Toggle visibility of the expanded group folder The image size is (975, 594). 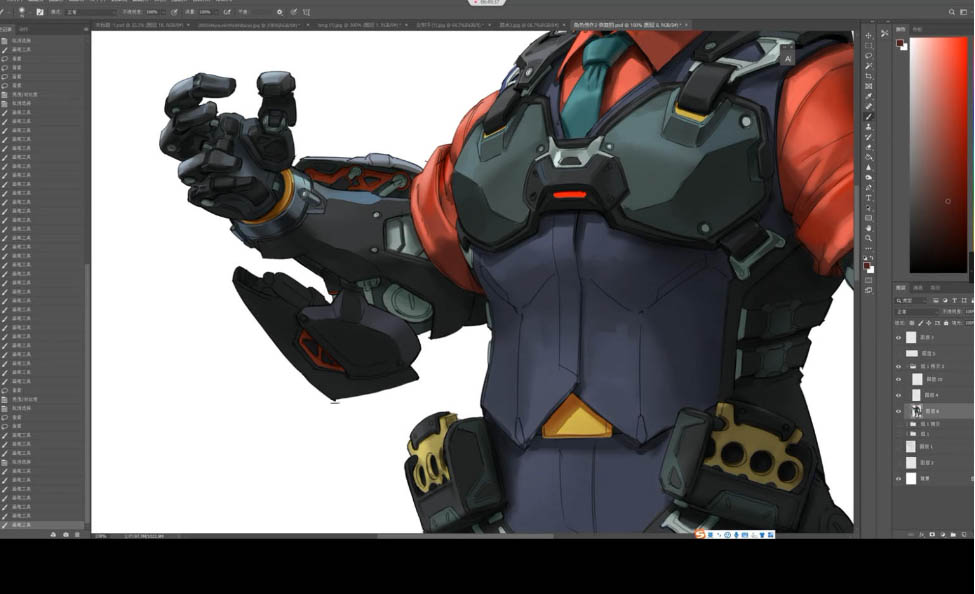tap(898, 366)
